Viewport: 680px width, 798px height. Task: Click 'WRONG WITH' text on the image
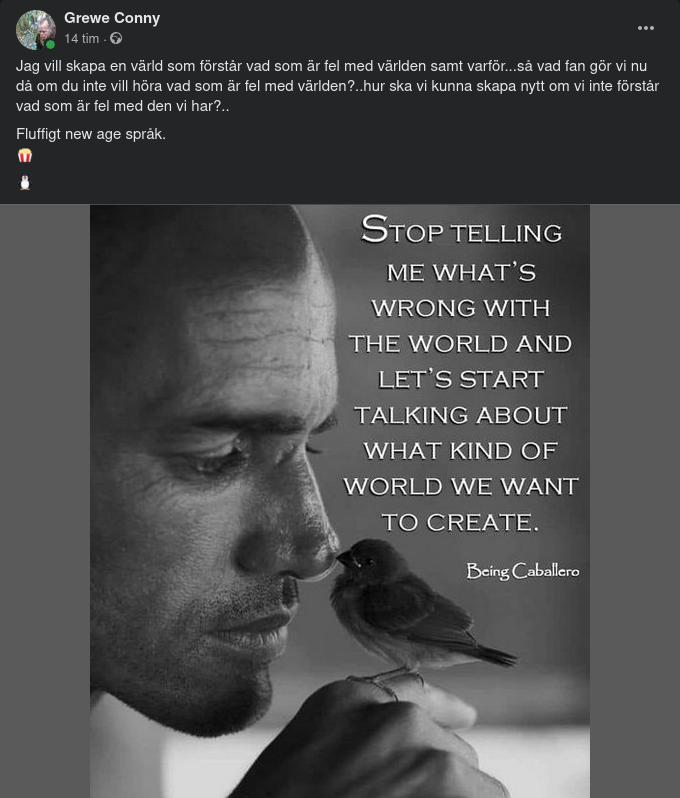pos(461,308)
